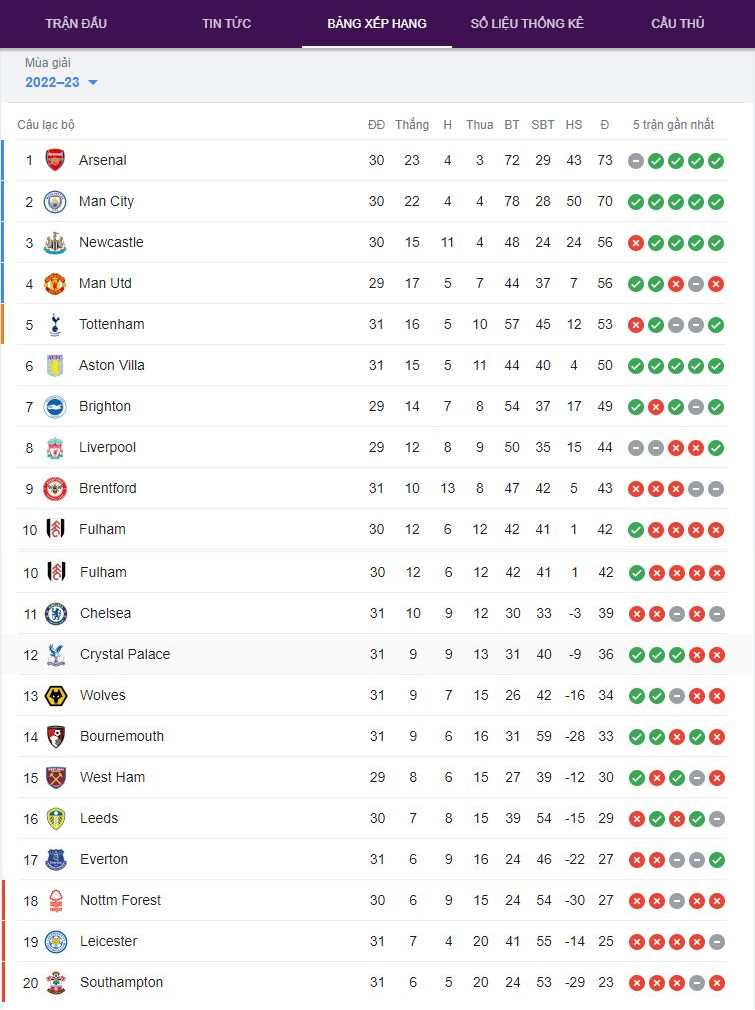Click Southampton's most recent match result icon
Image resolution: width=755 pixels, height=1010 pixels.
[x=716, y=982]
